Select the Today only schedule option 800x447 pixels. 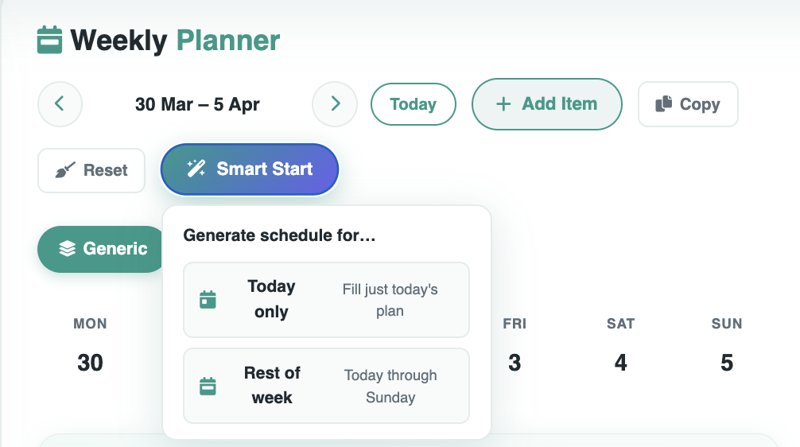tap(326, 299)
